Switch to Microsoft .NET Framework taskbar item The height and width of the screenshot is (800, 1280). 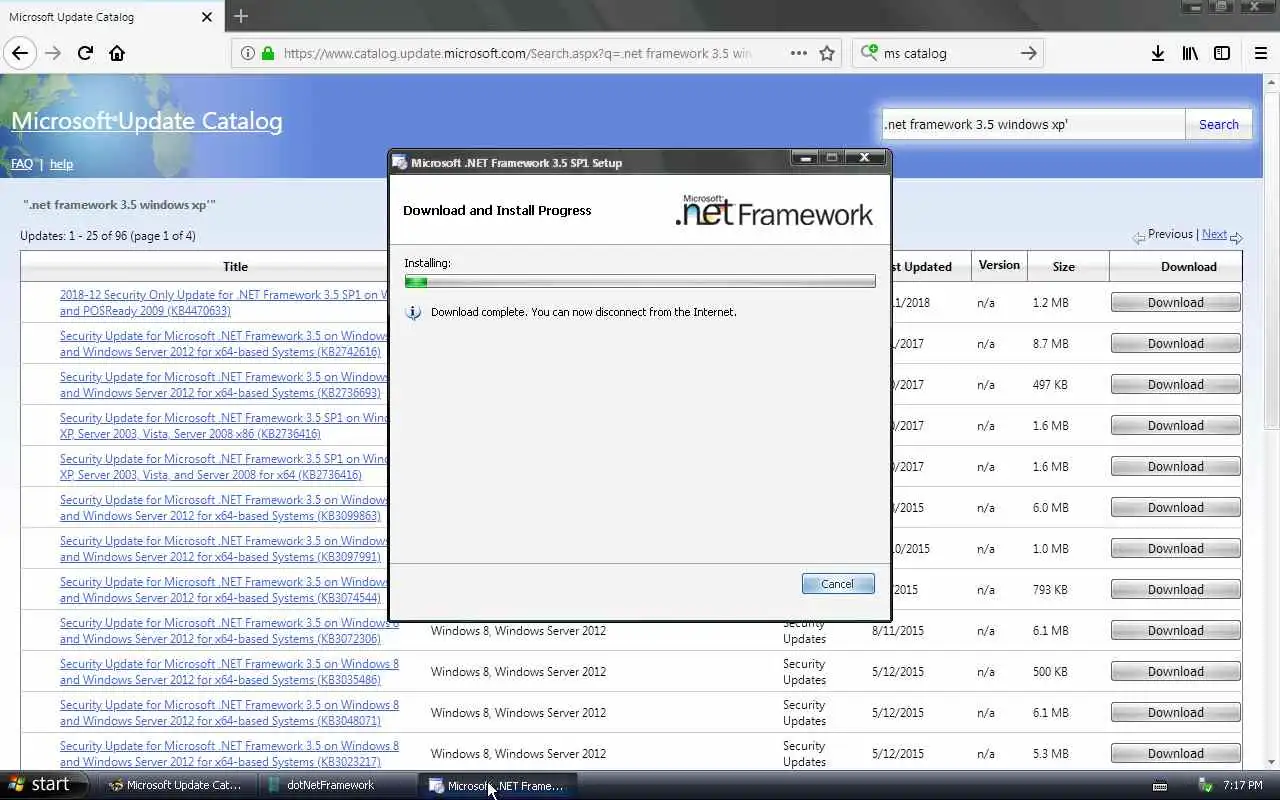coord(497,785)
